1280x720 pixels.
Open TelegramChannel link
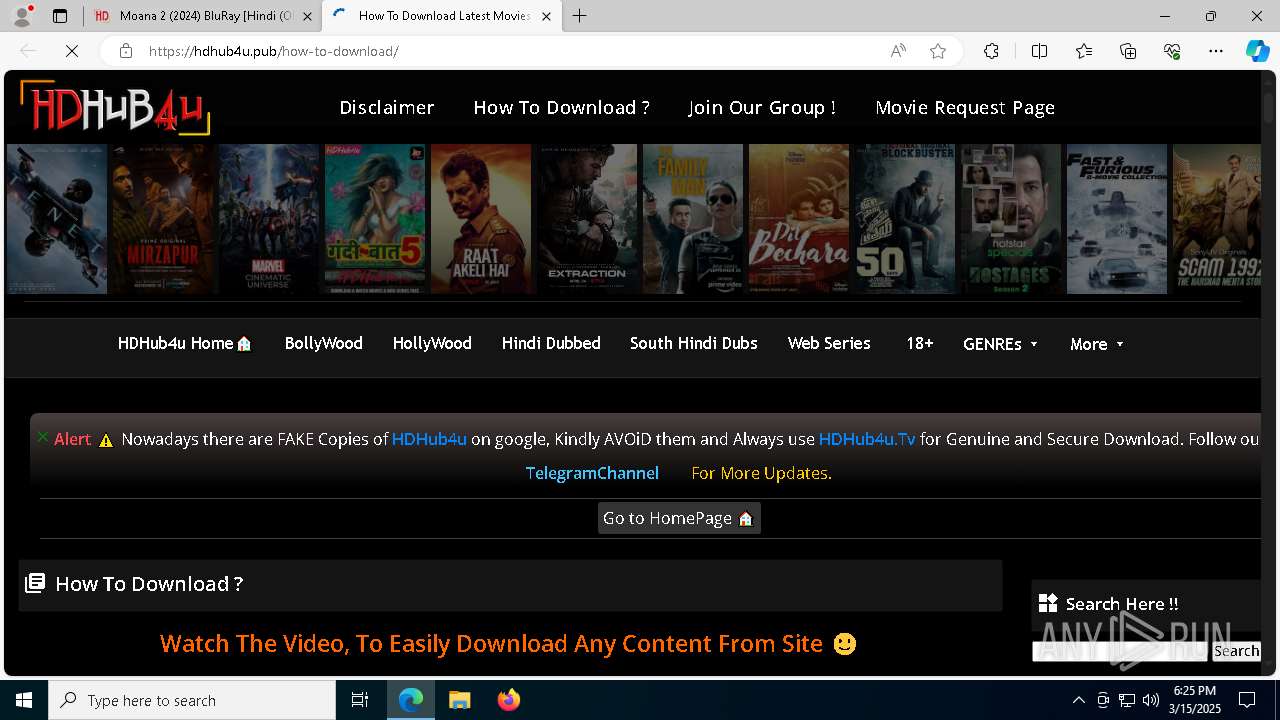pos(592,473)
